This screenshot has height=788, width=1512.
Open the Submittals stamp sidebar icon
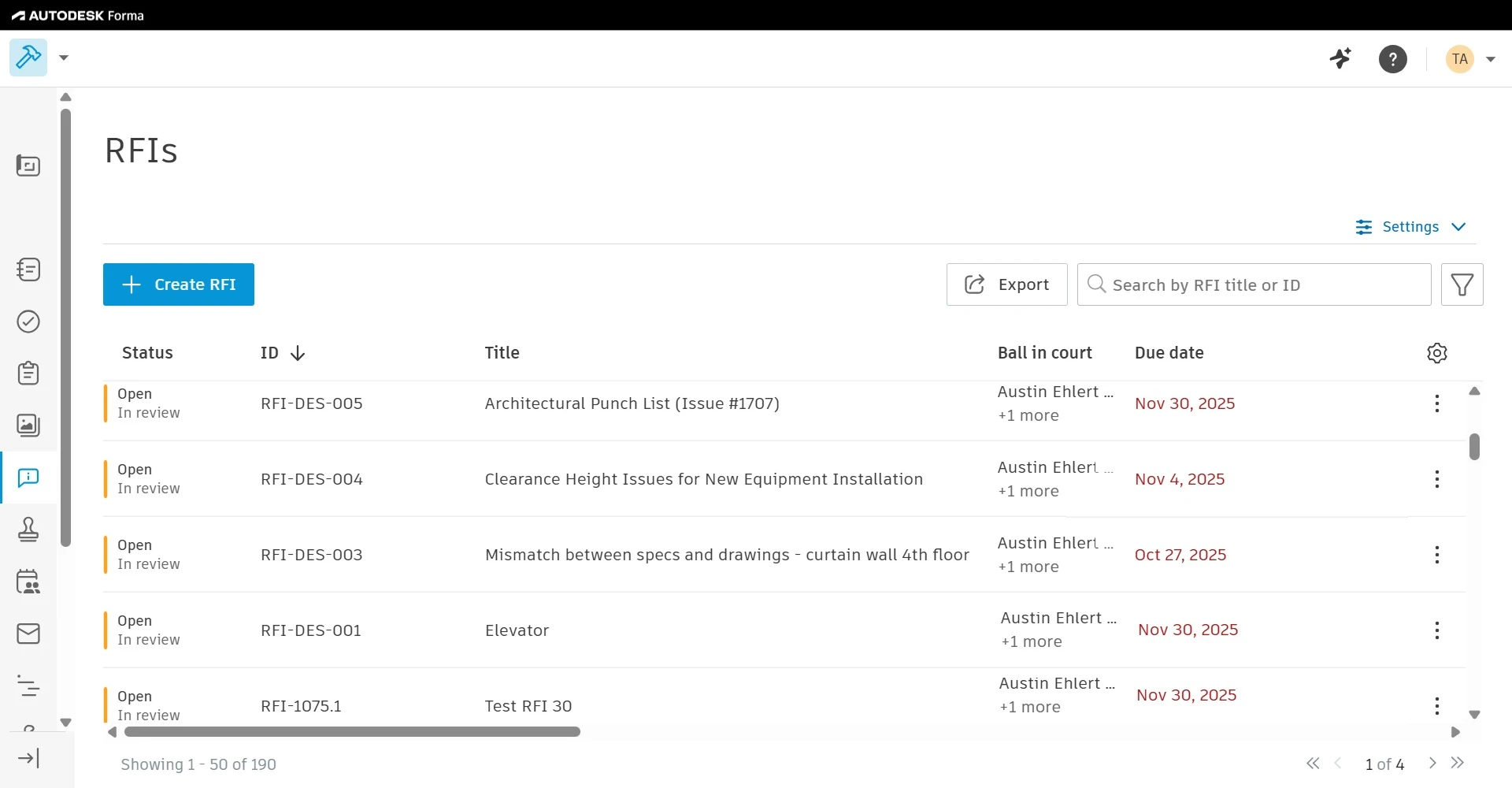click(28, 530)
